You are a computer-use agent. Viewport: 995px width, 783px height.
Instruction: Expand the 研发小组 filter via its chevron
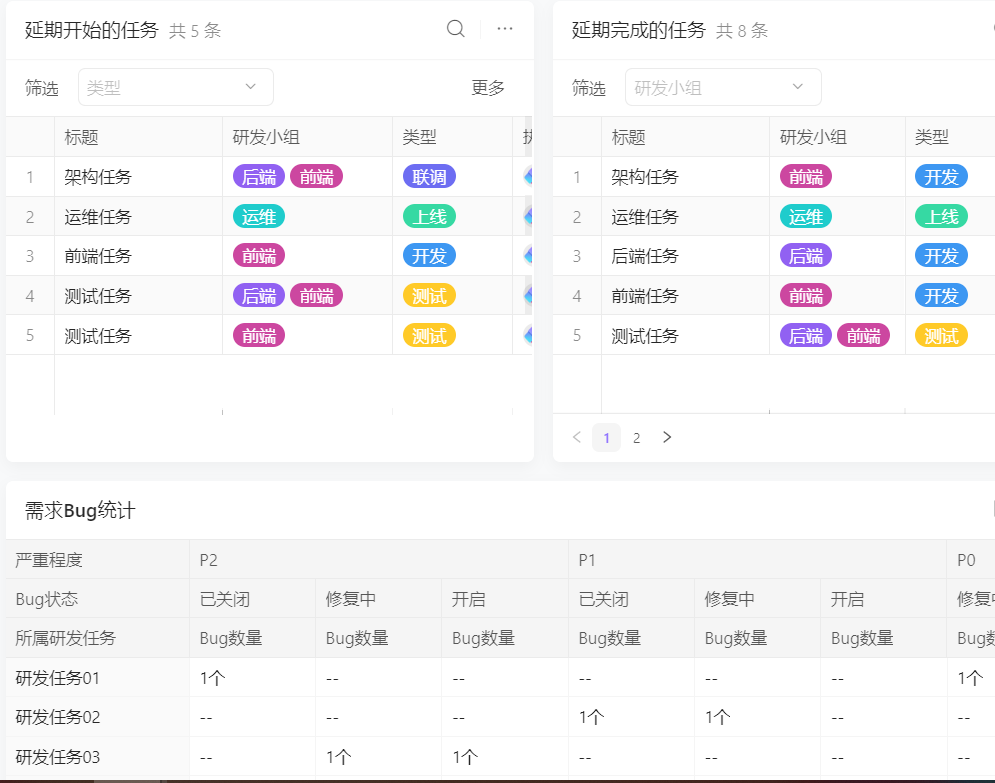pyautogui.click(x=797, y=87)
